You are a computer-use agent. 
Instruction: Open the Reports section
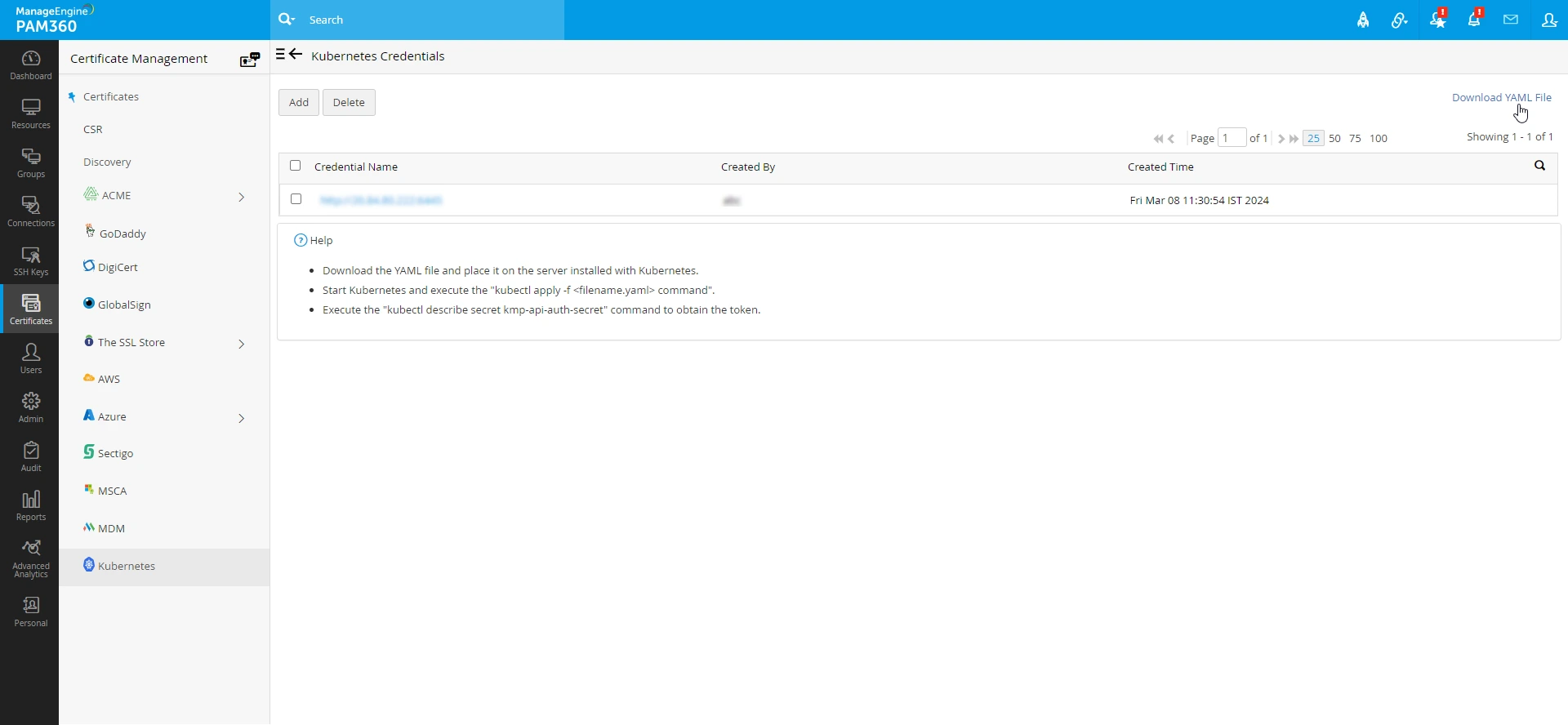point(30,506)
